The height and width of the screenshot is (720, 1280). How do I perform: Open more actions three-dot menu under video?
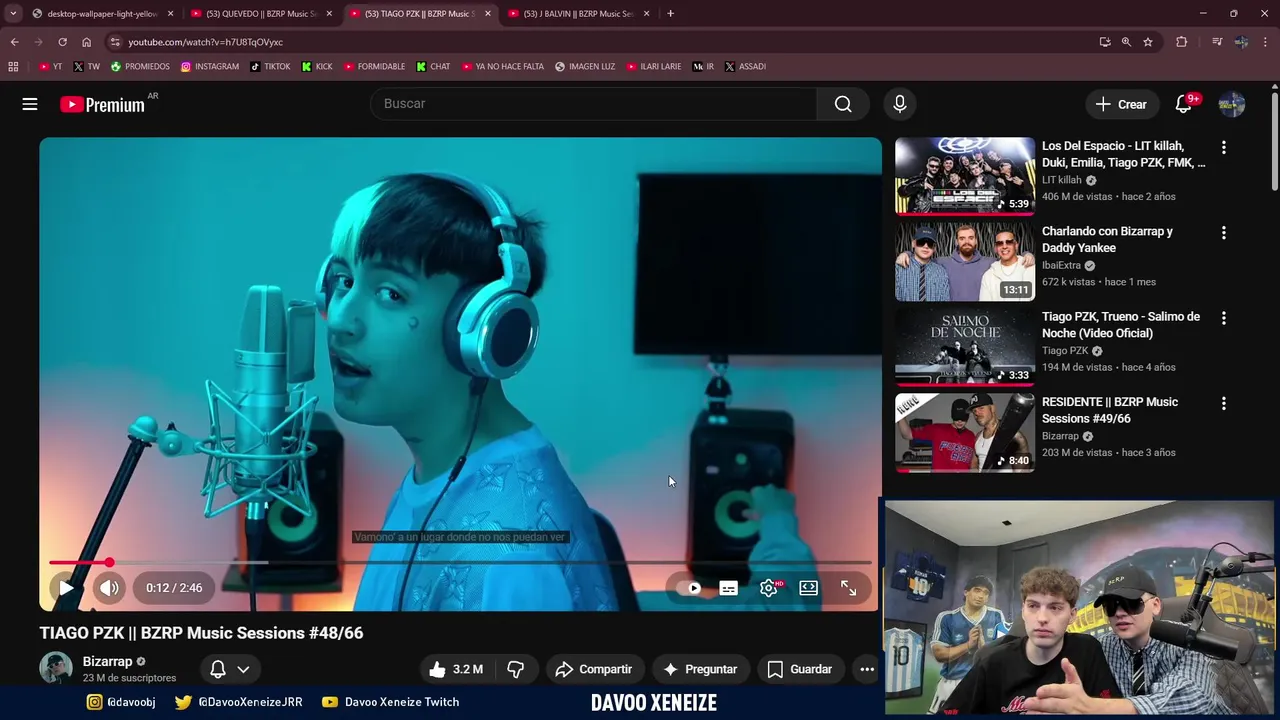coord(867,669)
